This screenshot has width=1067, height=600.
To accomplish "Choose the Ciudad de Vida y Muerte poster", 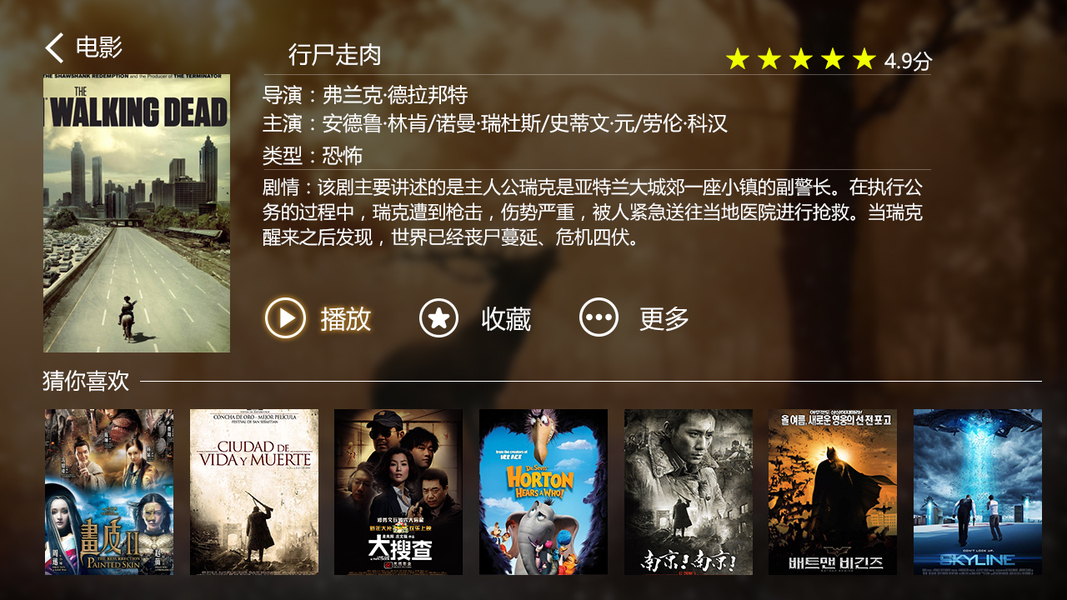I will (254, 492).
